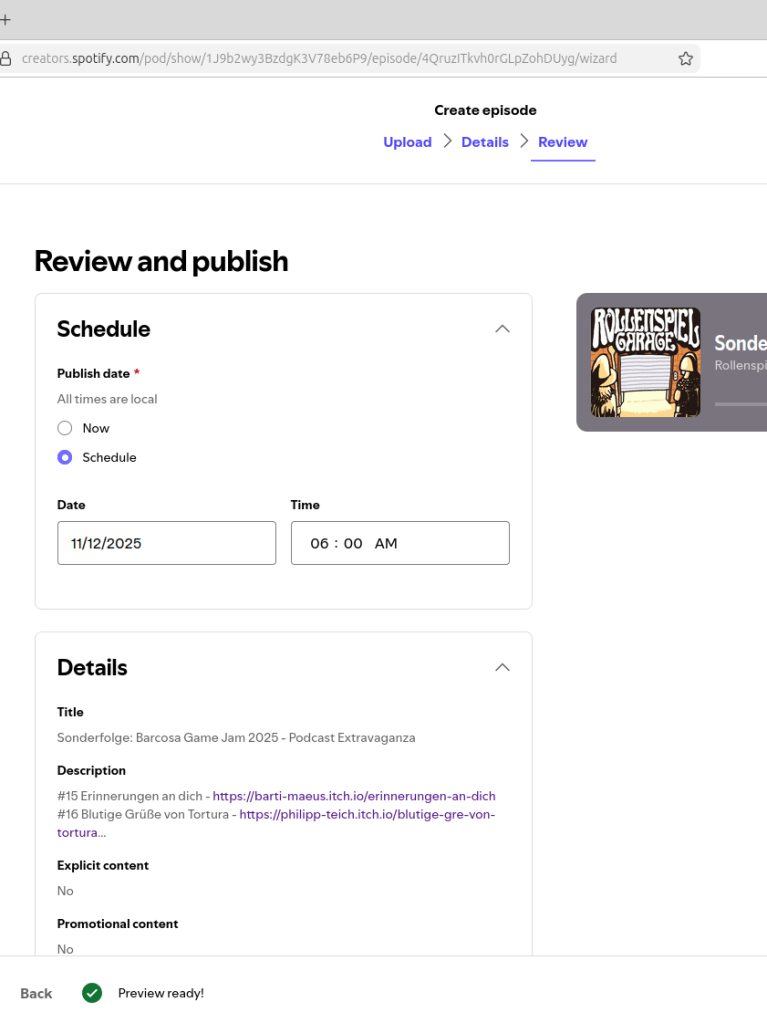
Task: Click the Rollenspiel Garage cover art
Action: [x=645, y=362]
